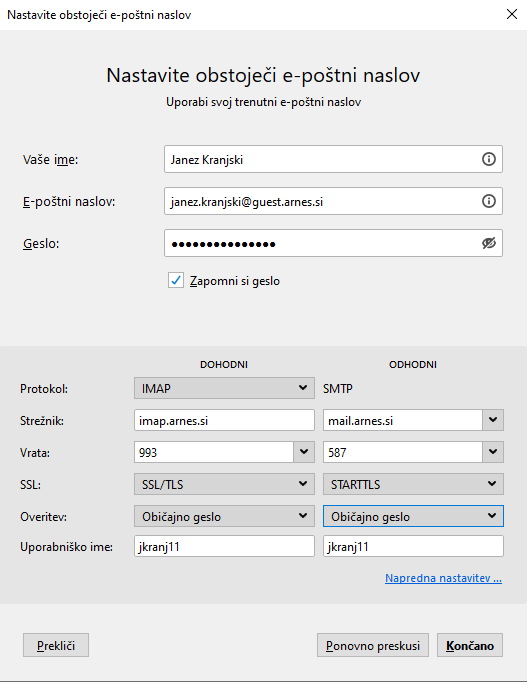Viewport: 527px width, 682px height.
Task: Close the account setup dialog window
Action: [512, 14]
